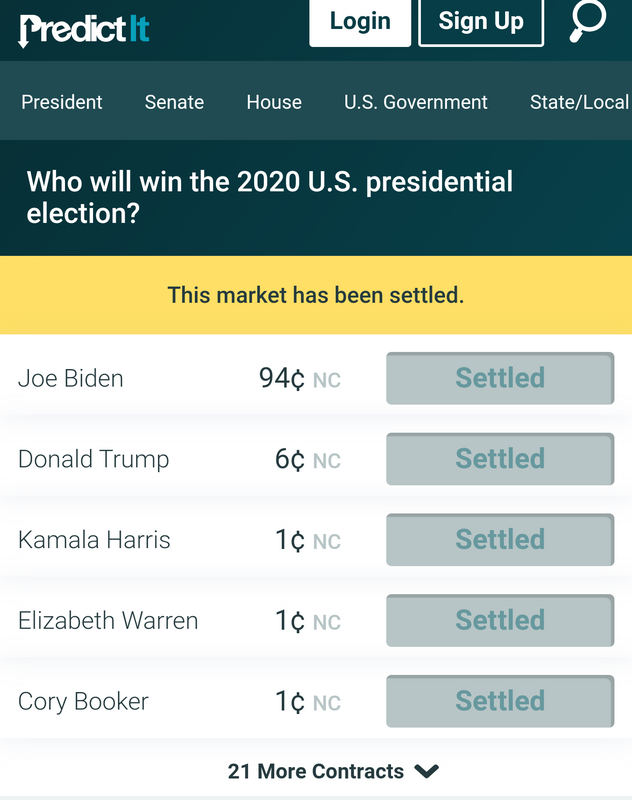Select the Kamala Harris contract name

(94, 540)
